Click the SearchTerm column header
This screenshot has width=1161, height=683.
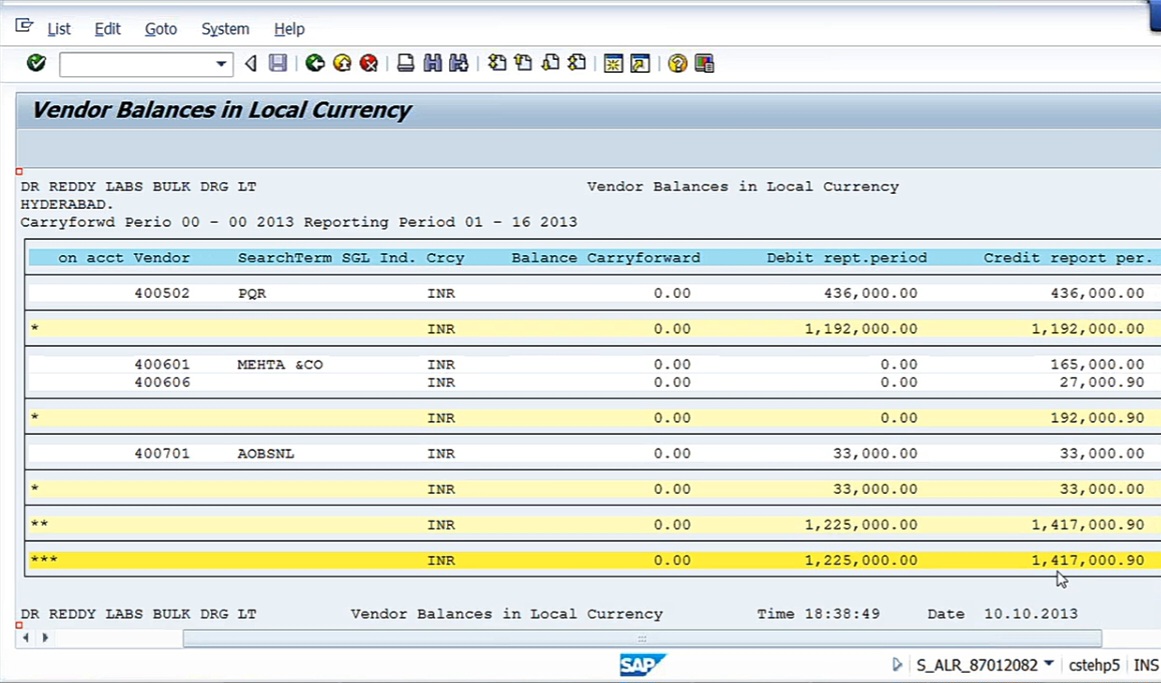pyautogui.click(x=285, y=258)
